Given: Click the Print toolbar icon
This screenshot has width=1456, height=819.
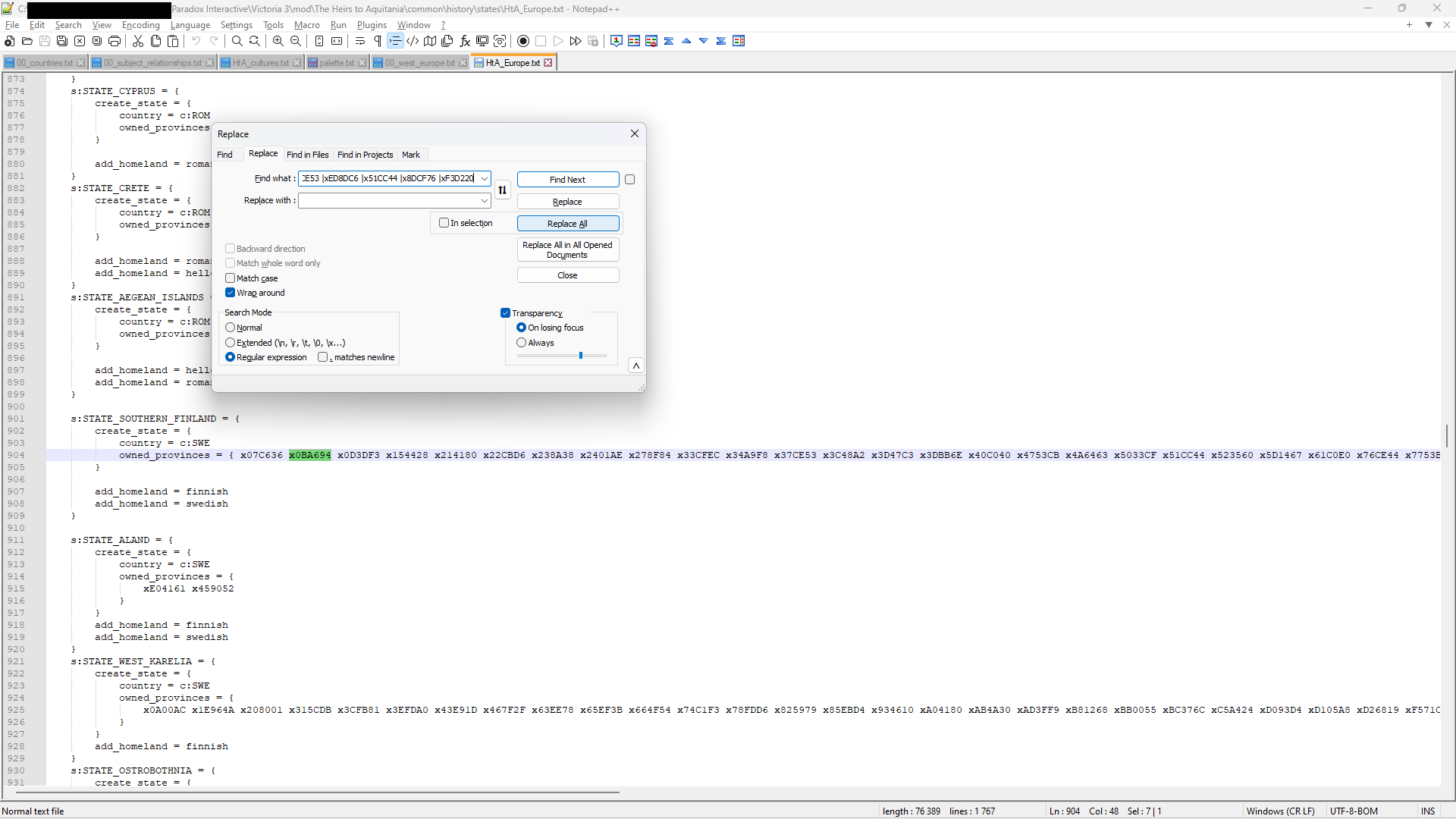Looking at the screenshot, I should point(115,41).
